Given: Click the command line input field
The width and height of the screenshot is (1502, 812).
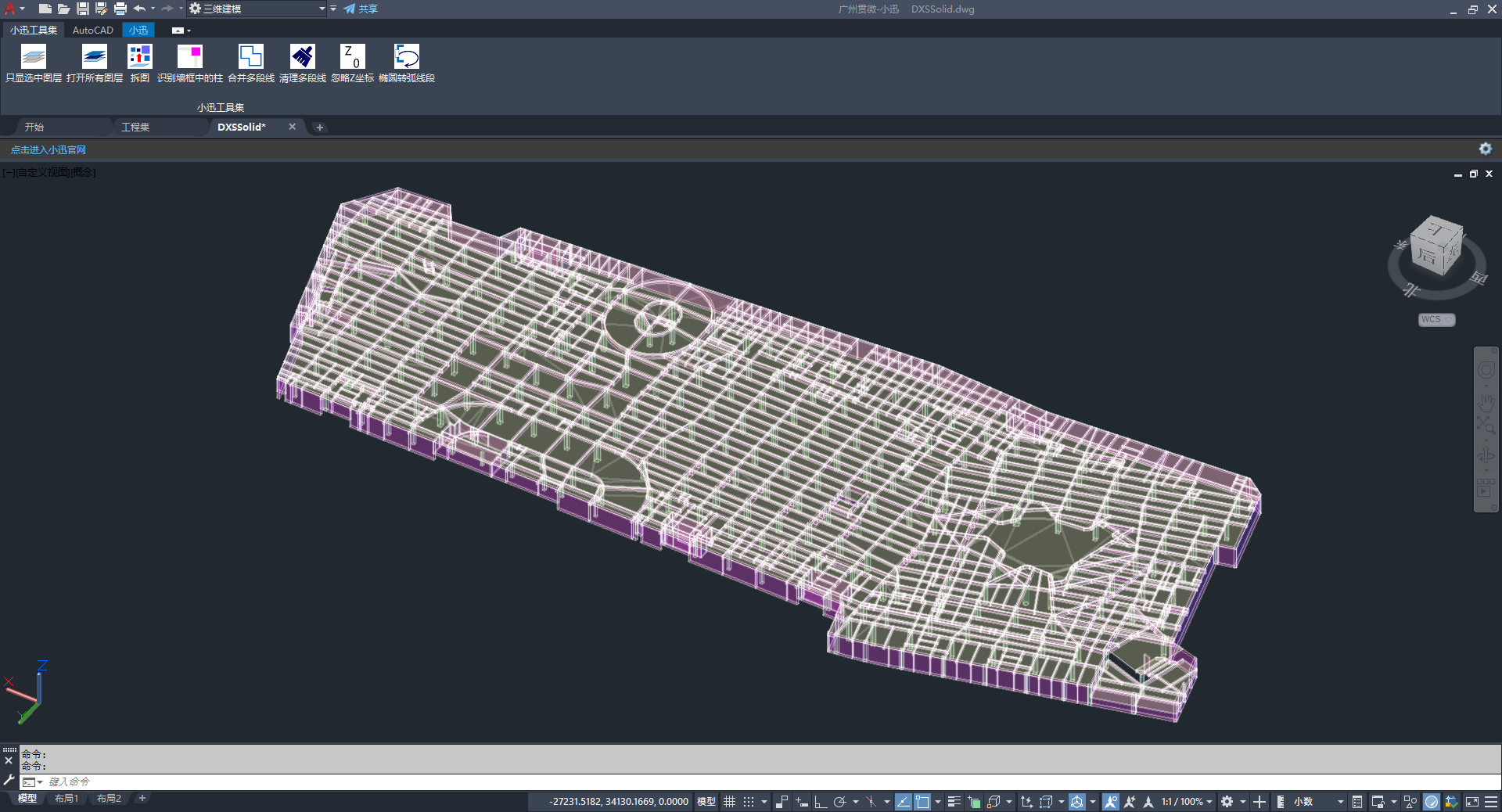Looking at the screenshot, I should (x=759, y=781).
